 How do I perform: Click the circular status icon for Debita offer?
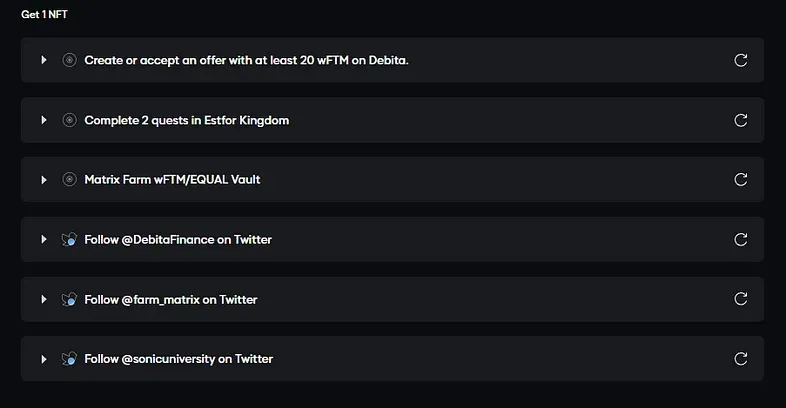(x=69, y=60)
